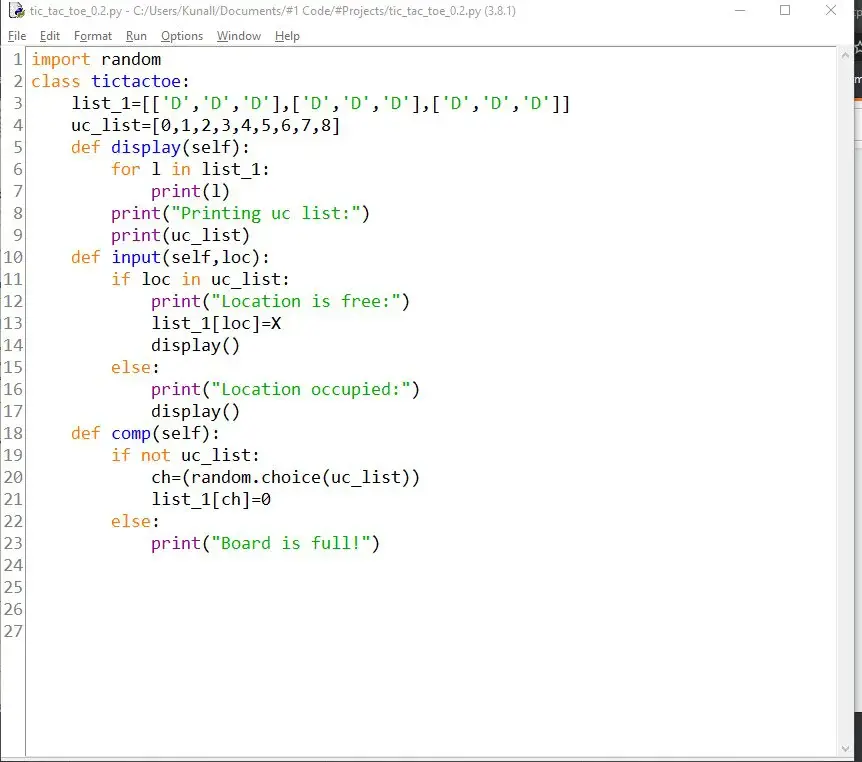Click on 'import random' line
Image resolution: width=862 pixels, height=762 pixels.
click(x=96, y=59)
